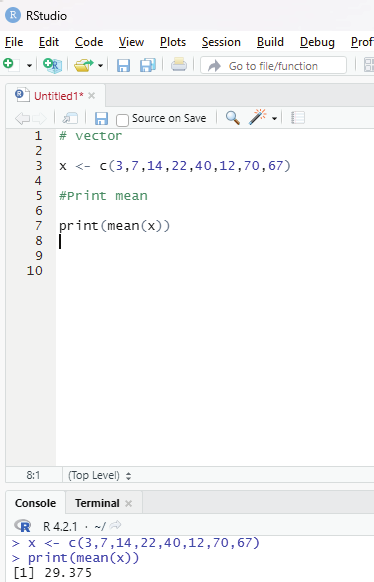Go back to previous source location
Viewport: 374px width, 582px height.
[x=22, y=118]
